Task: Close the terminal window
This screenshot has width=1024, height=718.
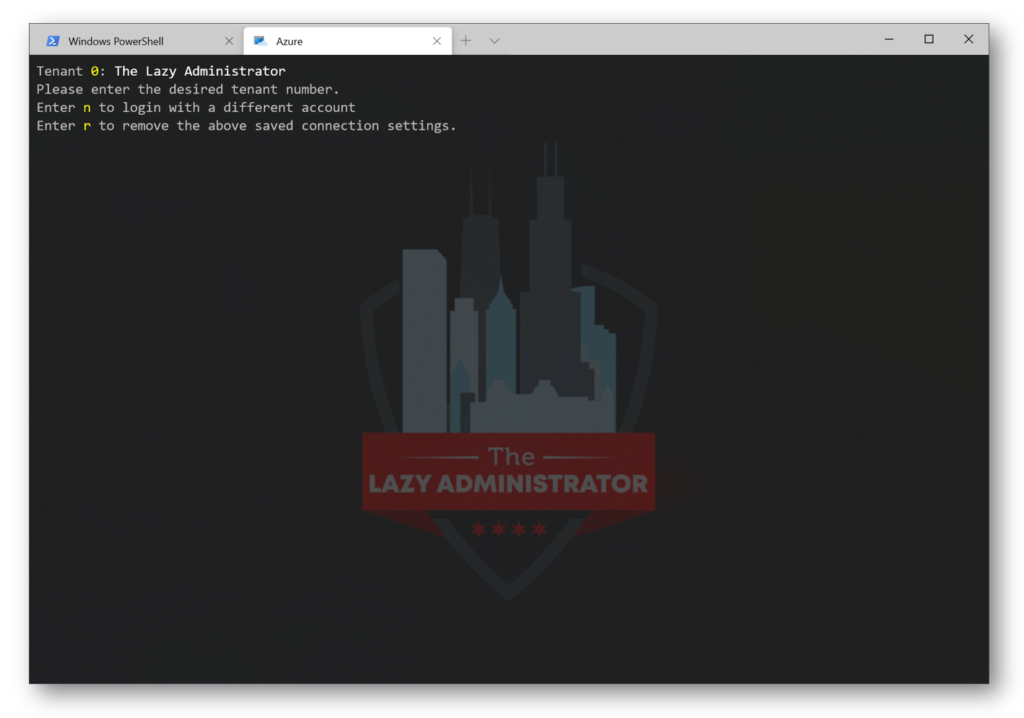Action: 968,39
